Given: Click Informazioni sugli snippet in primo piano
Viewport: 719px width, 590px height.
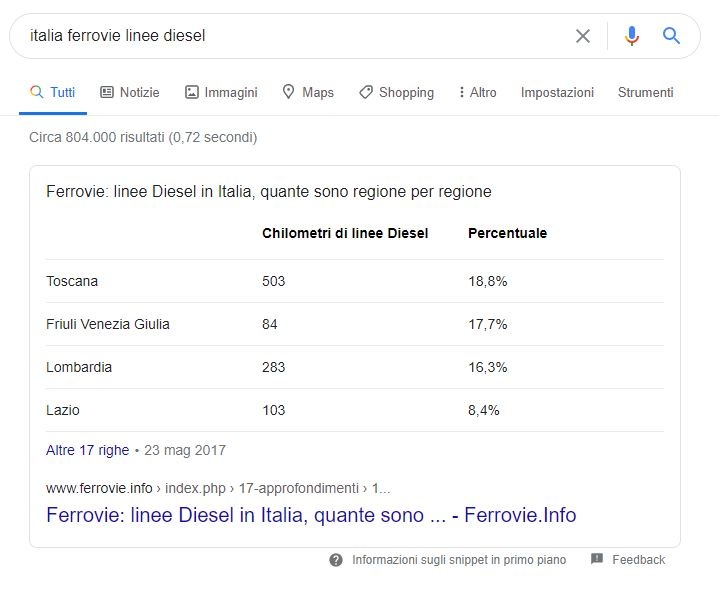Looking at the screenshot, I should coord(459,560).
